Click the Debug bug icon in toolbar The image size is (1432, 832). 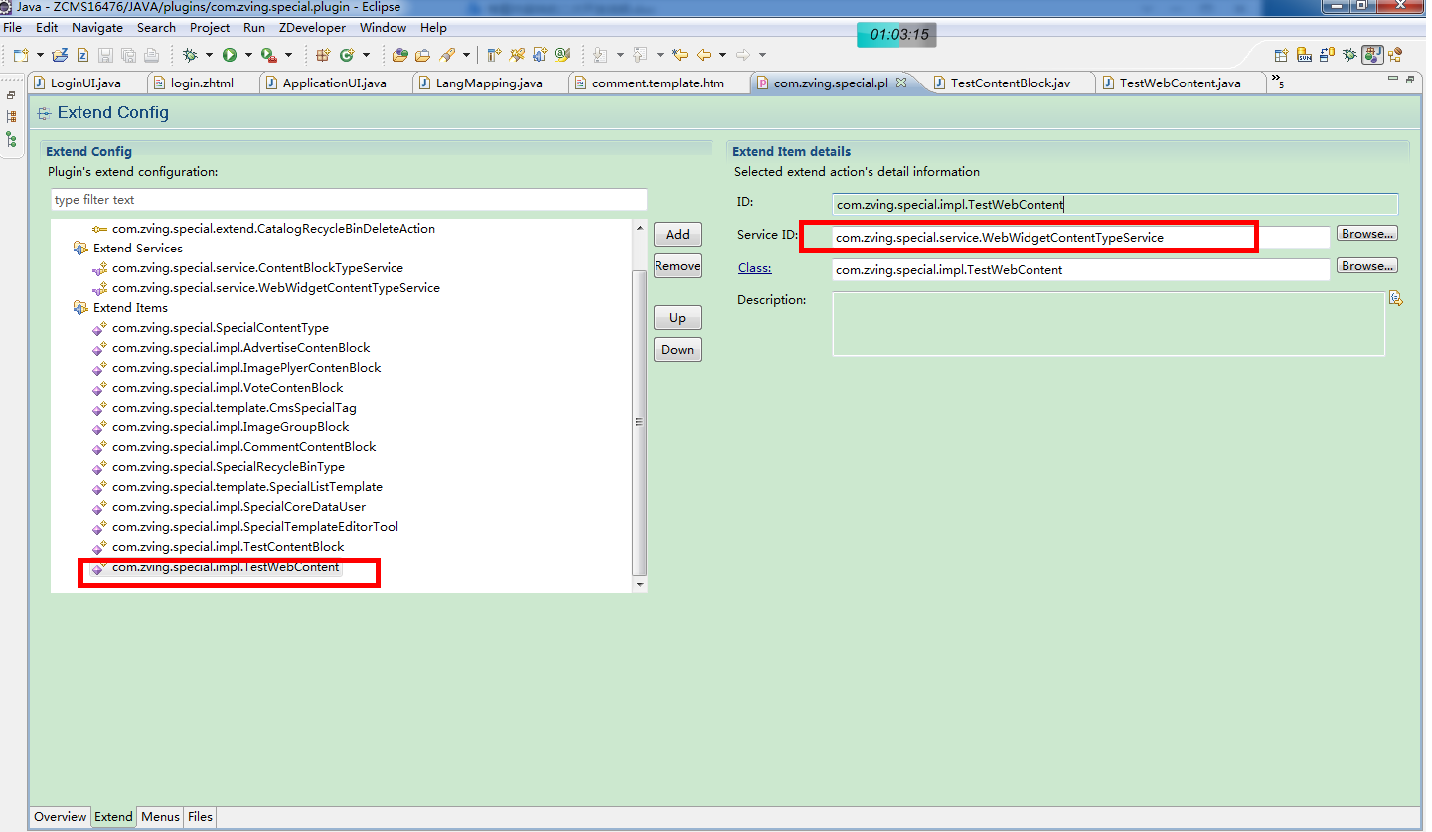(x=190, y=55)
